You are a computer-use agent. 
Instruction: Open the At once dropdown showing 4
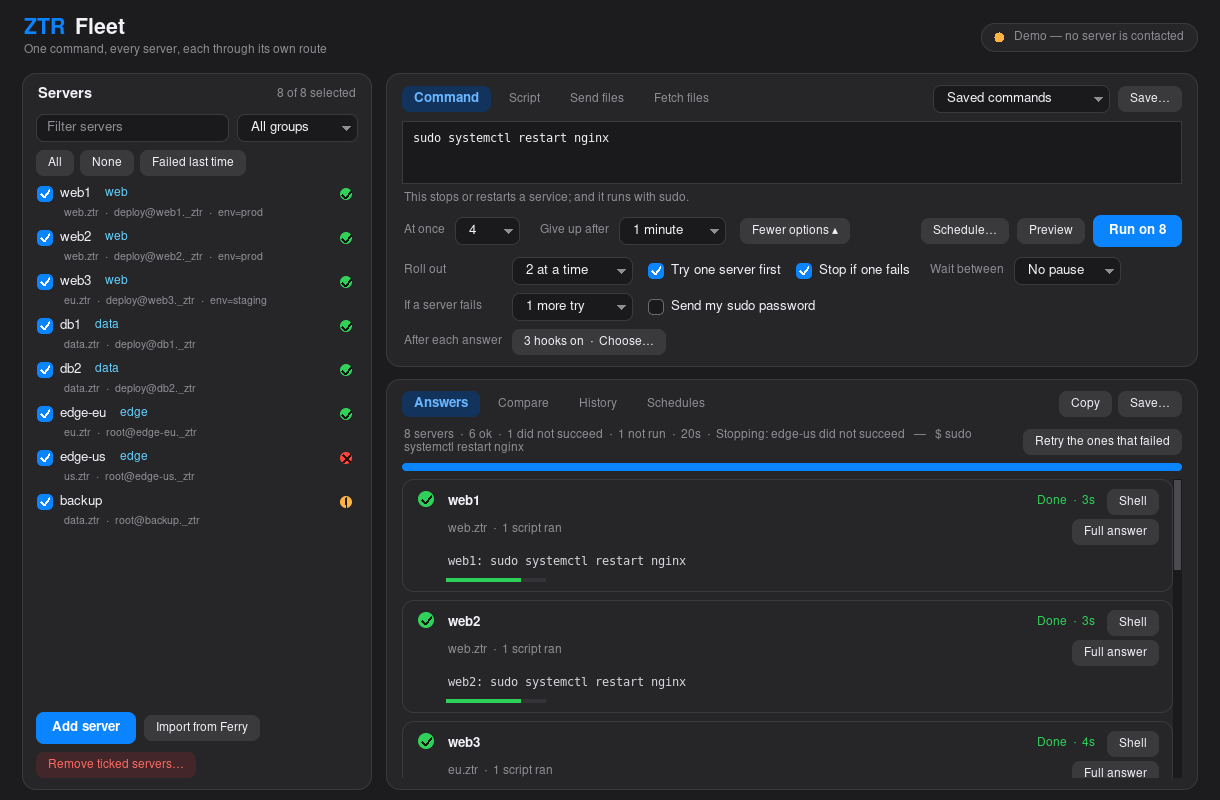tap(487, 231)
